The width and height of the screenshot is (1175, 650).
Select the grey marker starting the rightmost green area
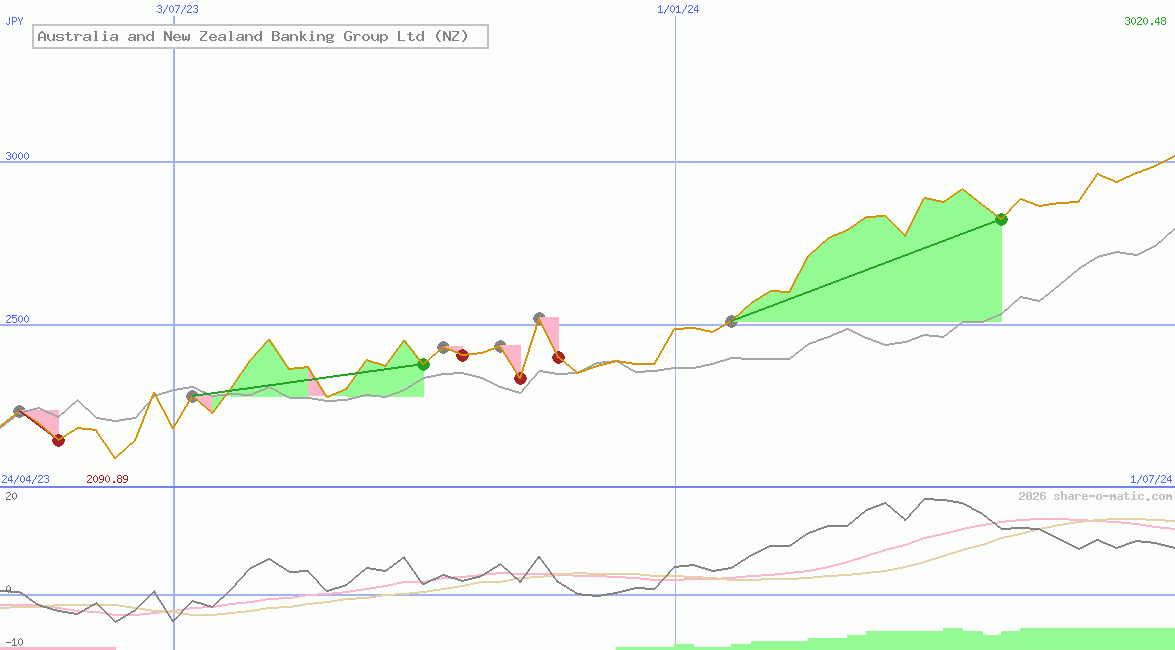tap(731, 320)
